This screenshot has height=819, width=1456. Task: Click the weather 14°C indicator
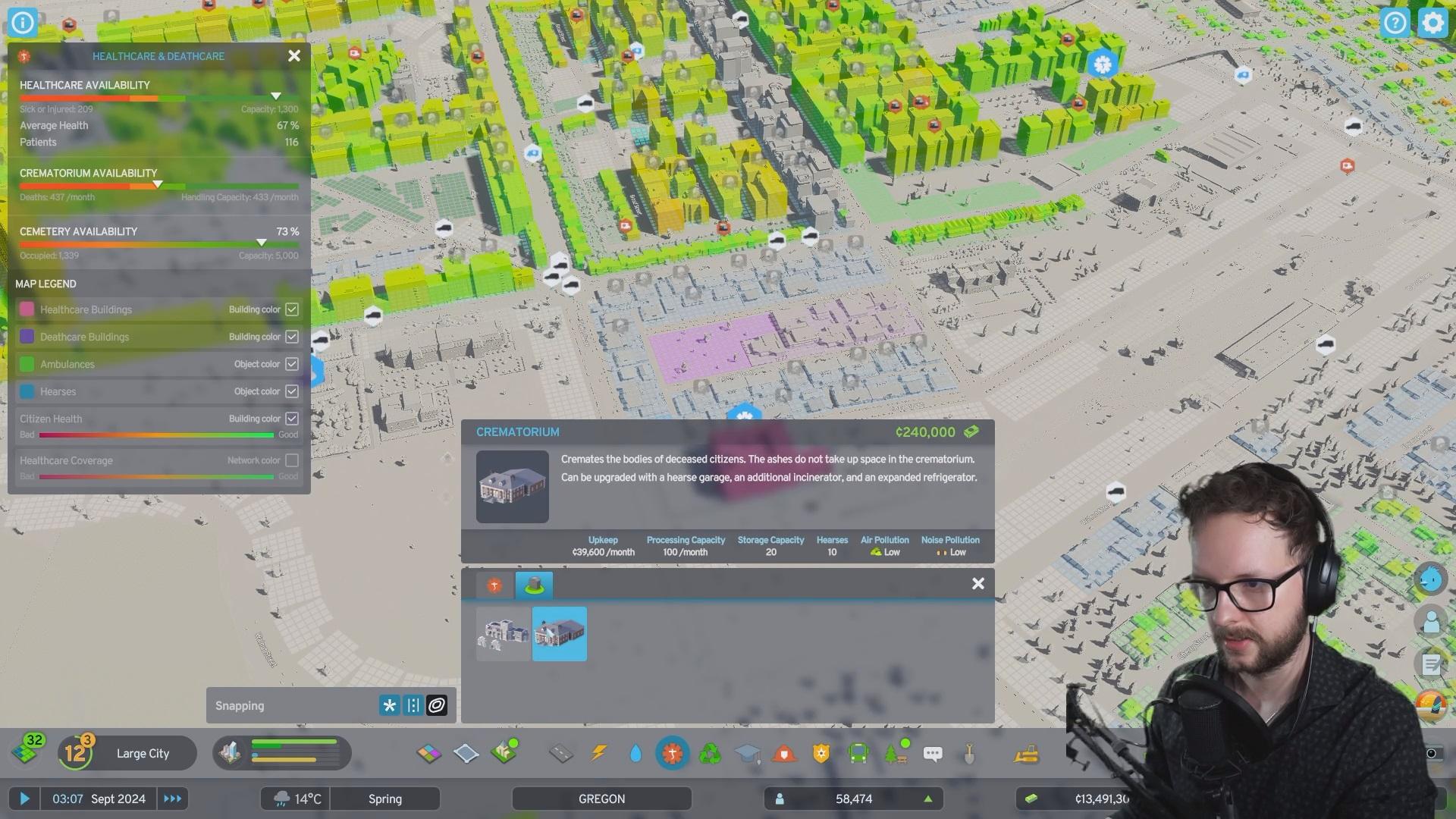297,799
